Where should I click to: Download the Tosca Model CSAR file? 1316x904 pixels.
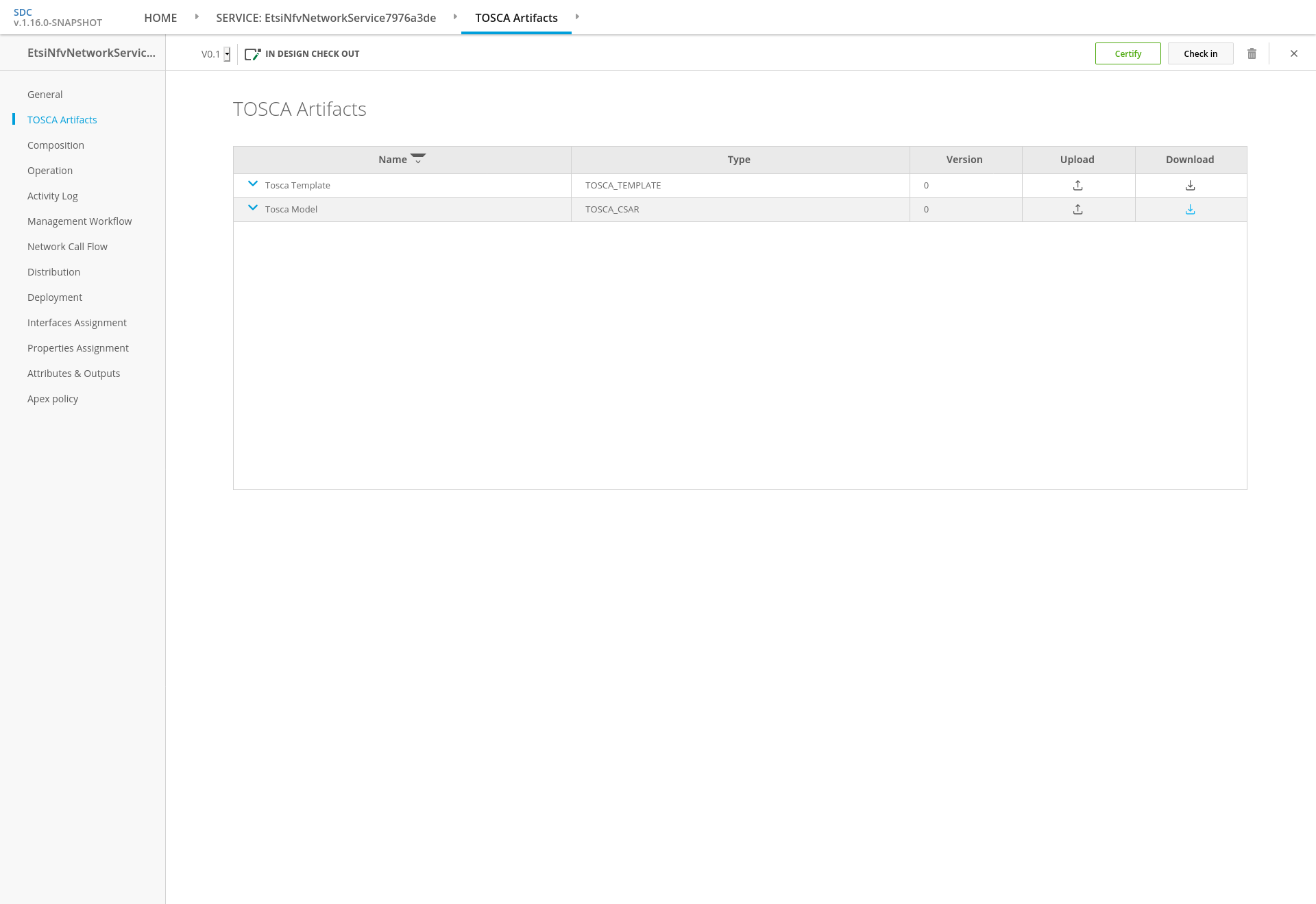1190,210
